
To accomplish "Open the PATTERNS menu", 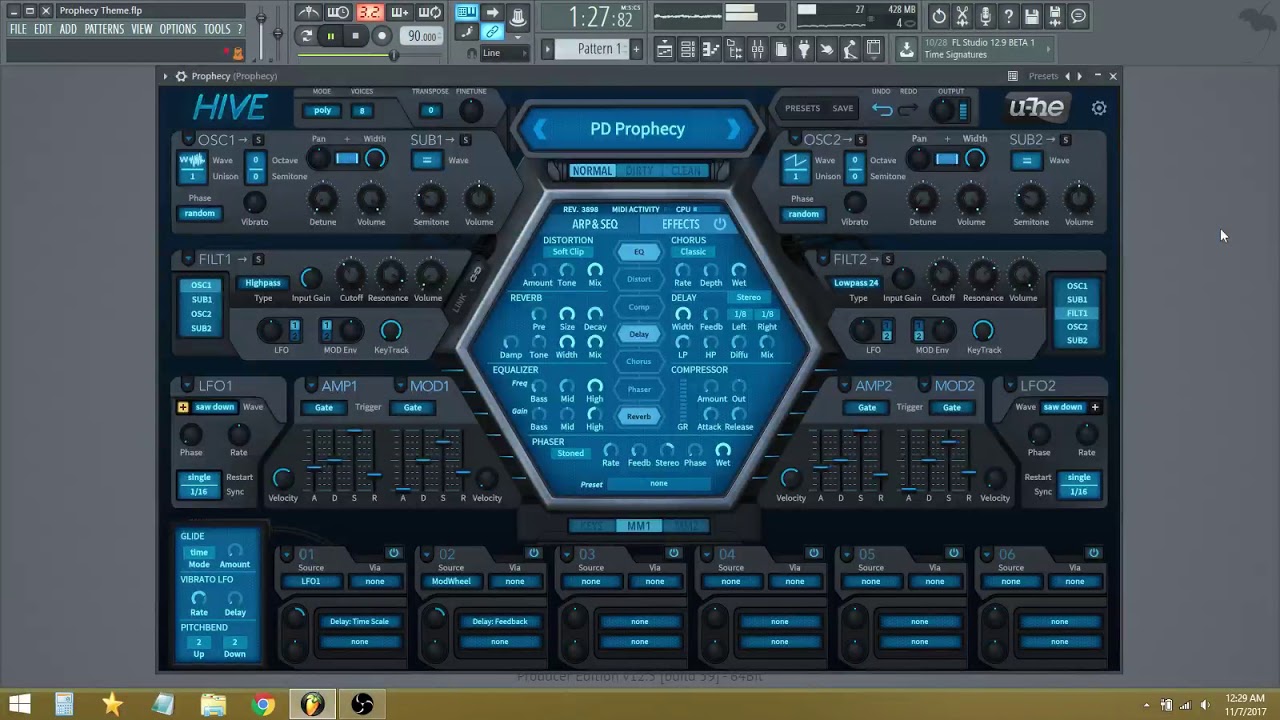I will point(104,29).
